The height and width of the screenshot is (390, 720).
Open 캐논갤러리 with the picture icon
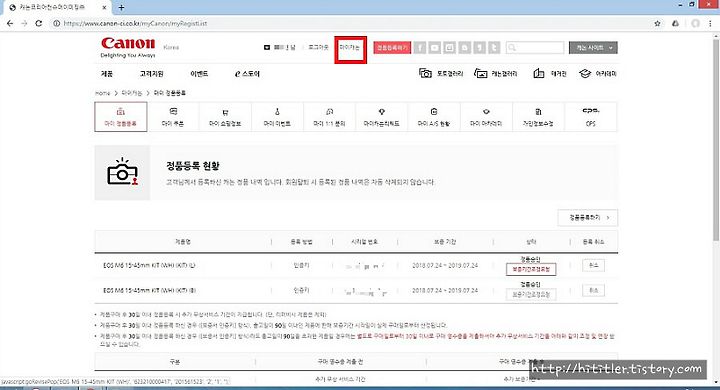tap(495, 73)
